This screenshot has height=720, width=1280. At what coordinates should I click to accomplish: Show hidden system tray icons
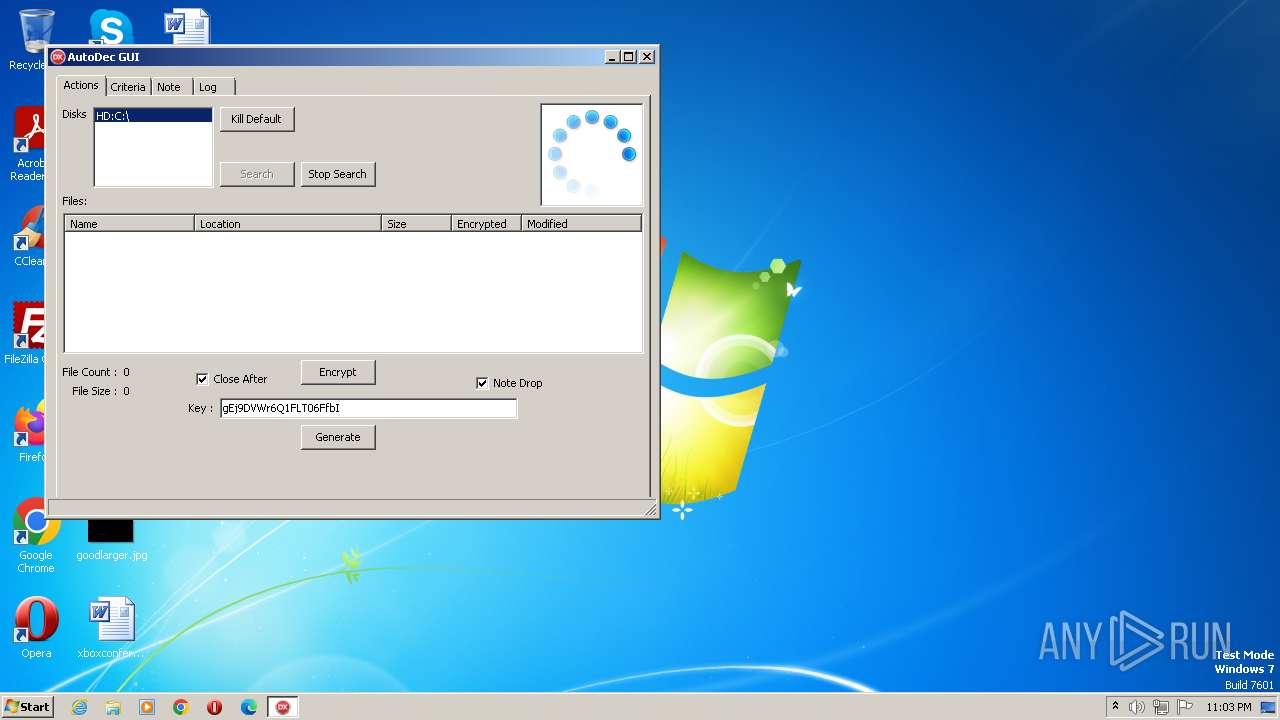point(1115,707)
